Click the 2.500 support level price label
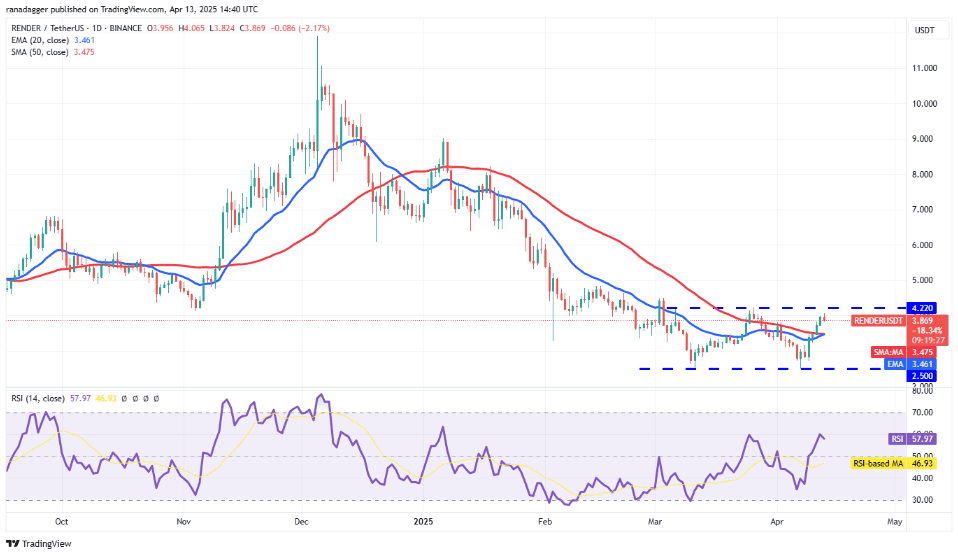Viewport: 958px width, 556px height. (921, 376)
